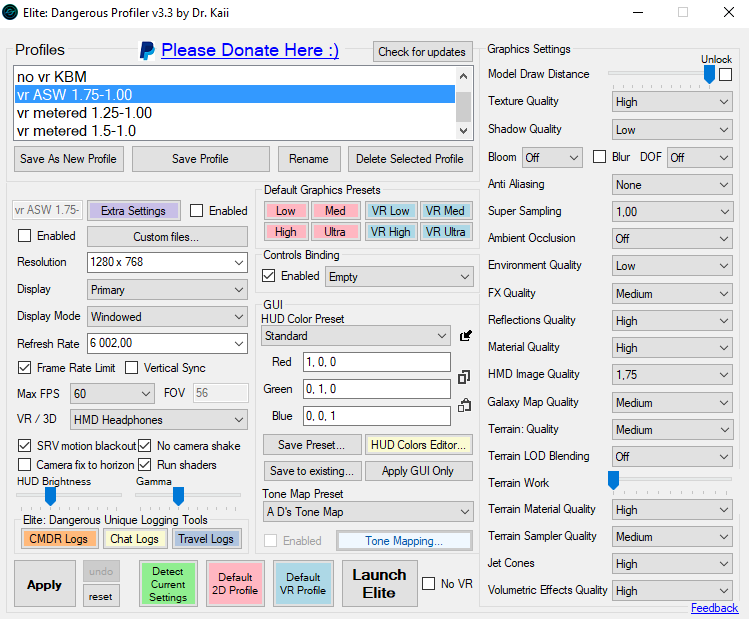
Task: Click Save As New Profile
Action: point(68,159)
